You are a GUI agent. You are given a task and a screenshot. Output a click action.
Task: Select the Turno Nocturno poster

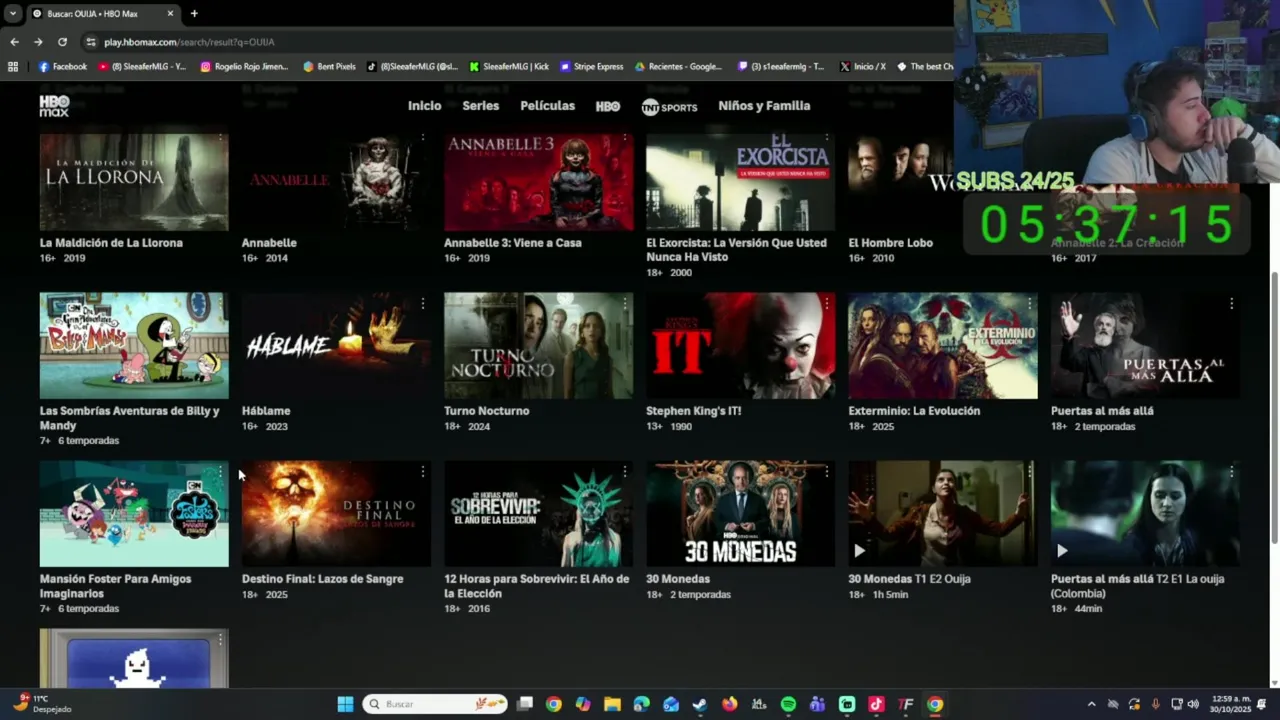coord(538,346)
